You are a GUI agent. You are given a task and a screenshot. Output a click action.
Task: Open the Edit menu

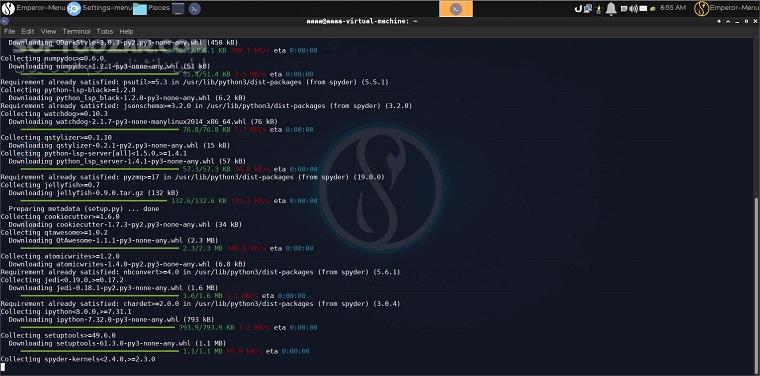28,31
